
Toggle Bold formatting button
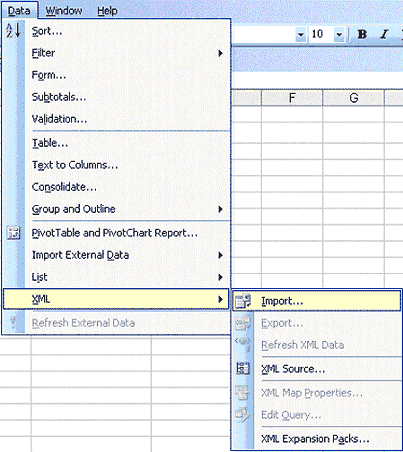click(x=362, y=34)
